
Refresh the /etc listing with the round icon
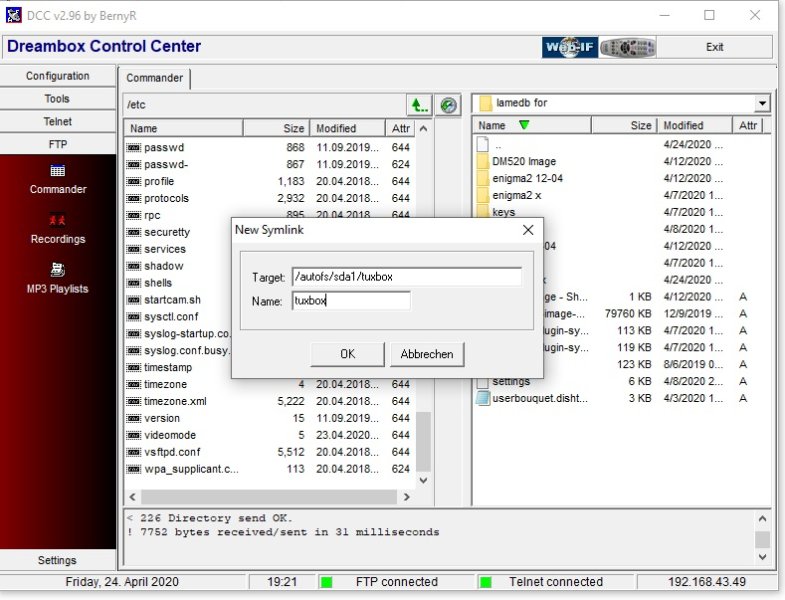tap(448, 105)
